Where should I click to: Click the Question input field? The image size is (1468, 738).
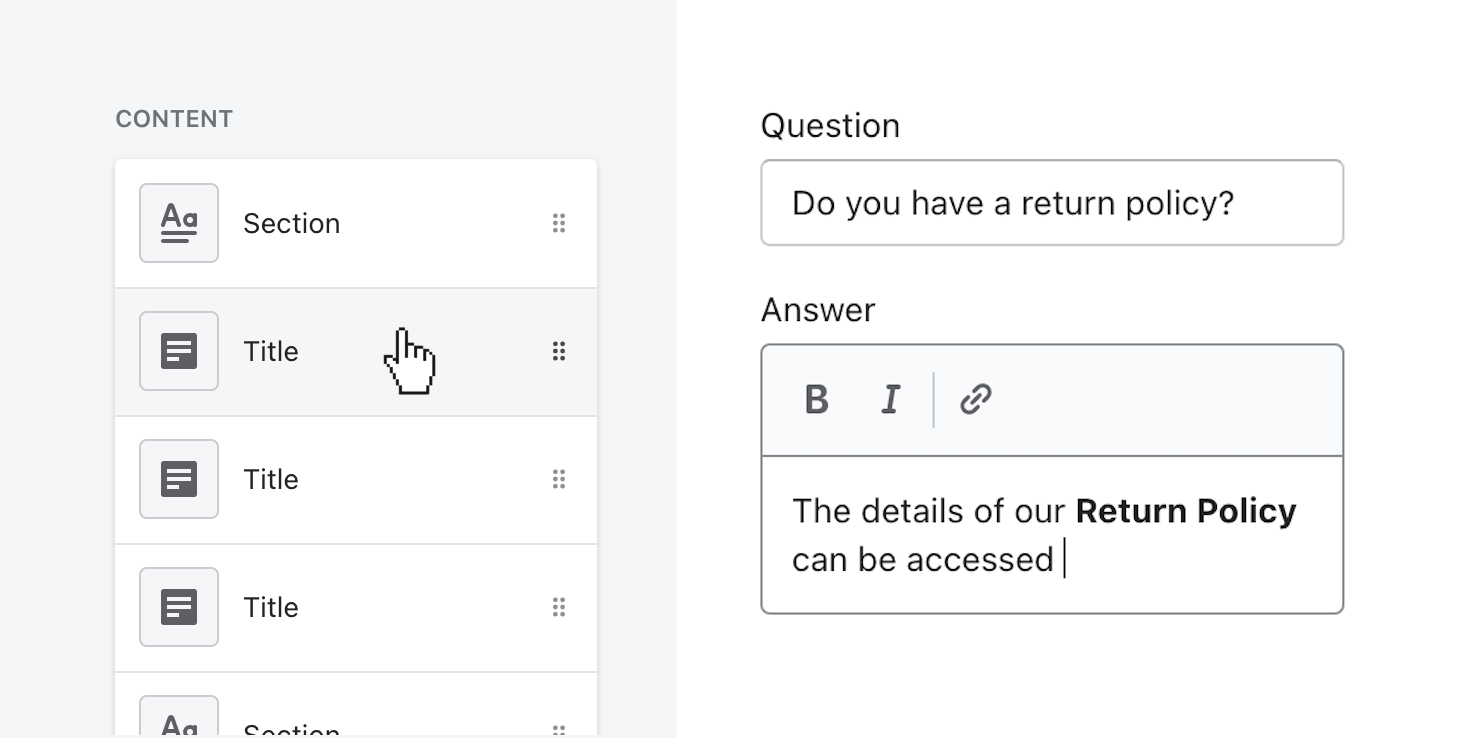pyautogui.click(x=1051, y=203)
